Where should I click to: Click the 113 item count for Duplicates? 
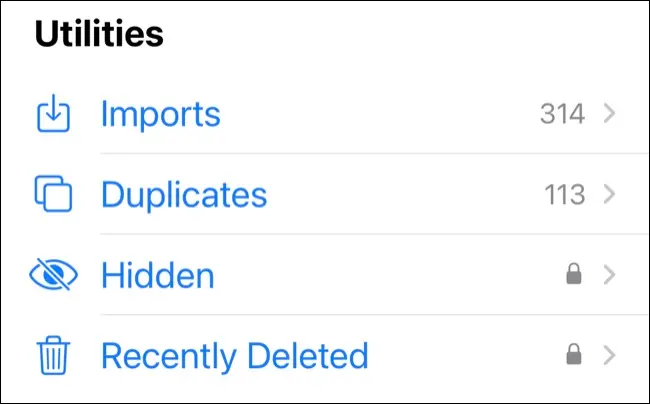[x=564, y=193]
